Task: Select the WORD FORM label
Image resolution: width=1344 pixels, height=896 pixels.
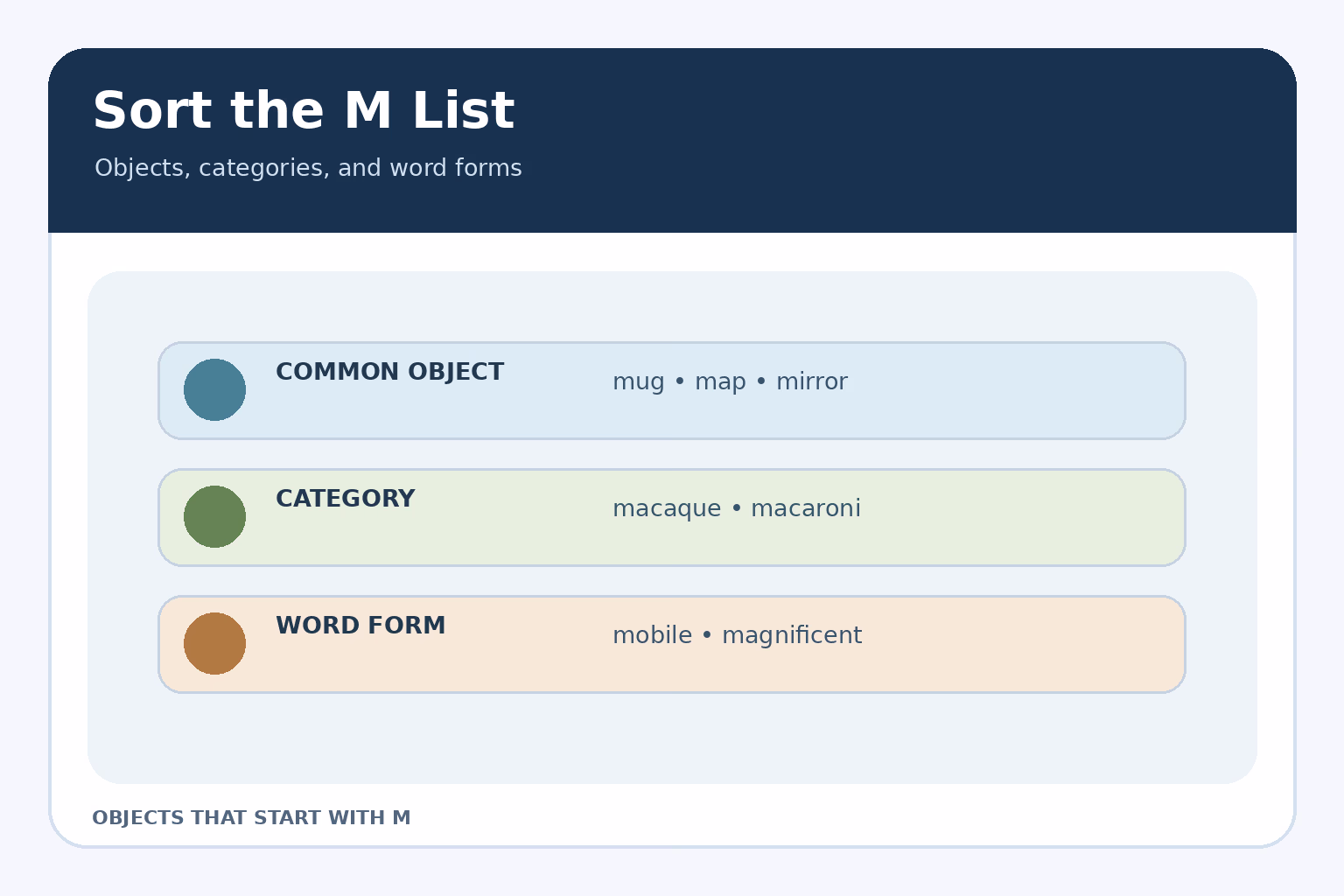Action: [360, 626]
